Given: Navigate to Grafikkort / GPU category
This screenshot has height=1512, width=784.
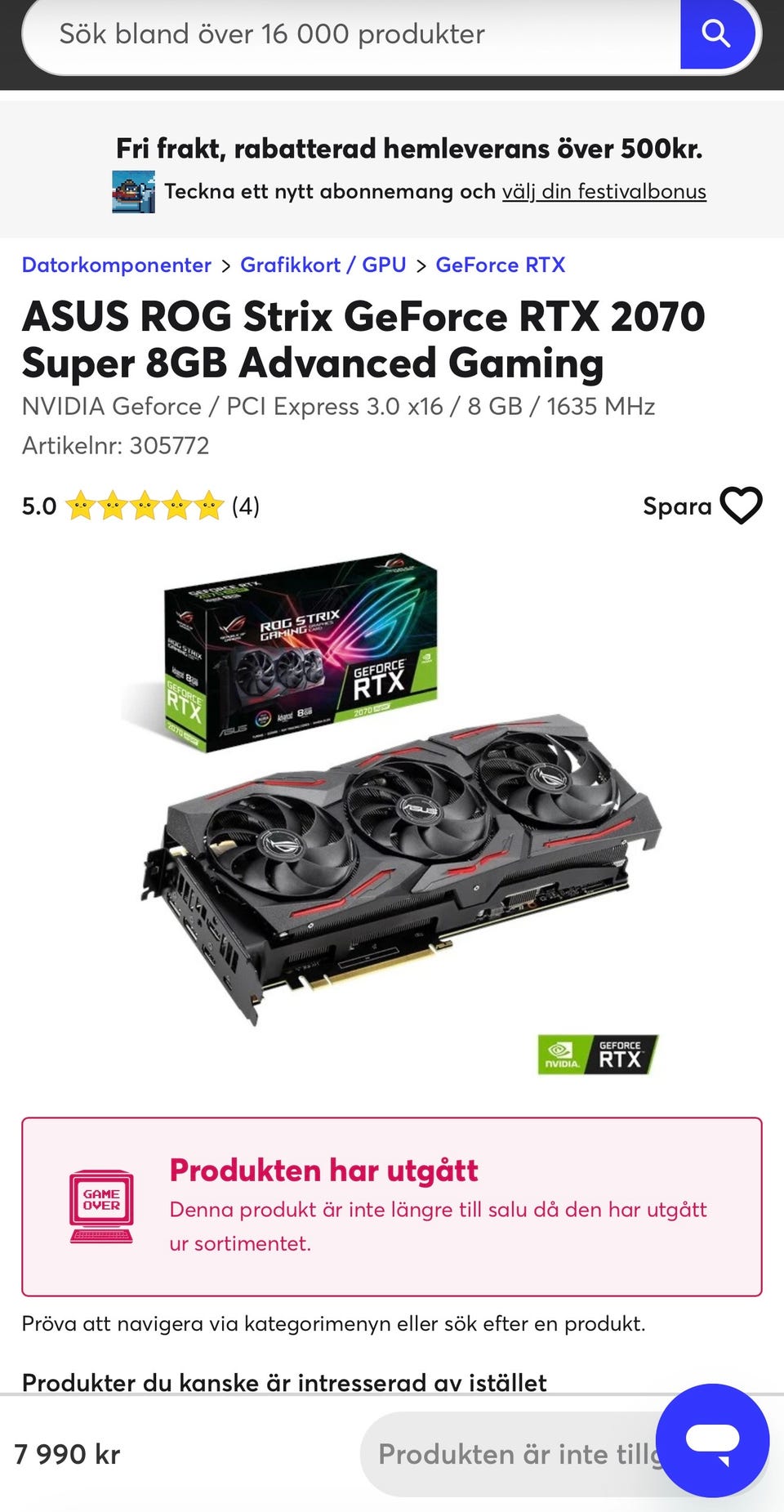Looking at the screenshot, I should tap(323, 265).
